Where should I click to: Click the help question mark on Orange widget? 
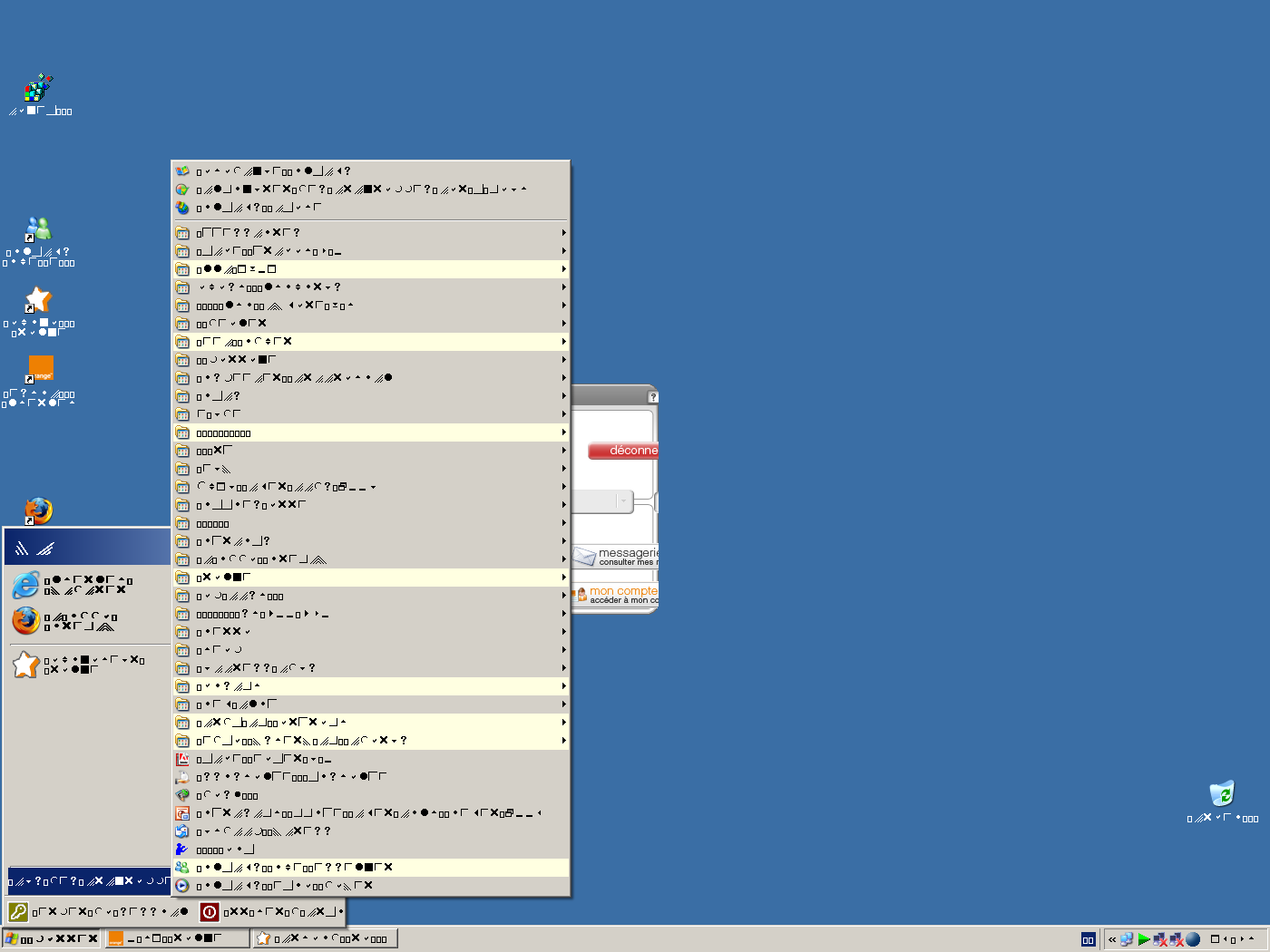(652, 397)
